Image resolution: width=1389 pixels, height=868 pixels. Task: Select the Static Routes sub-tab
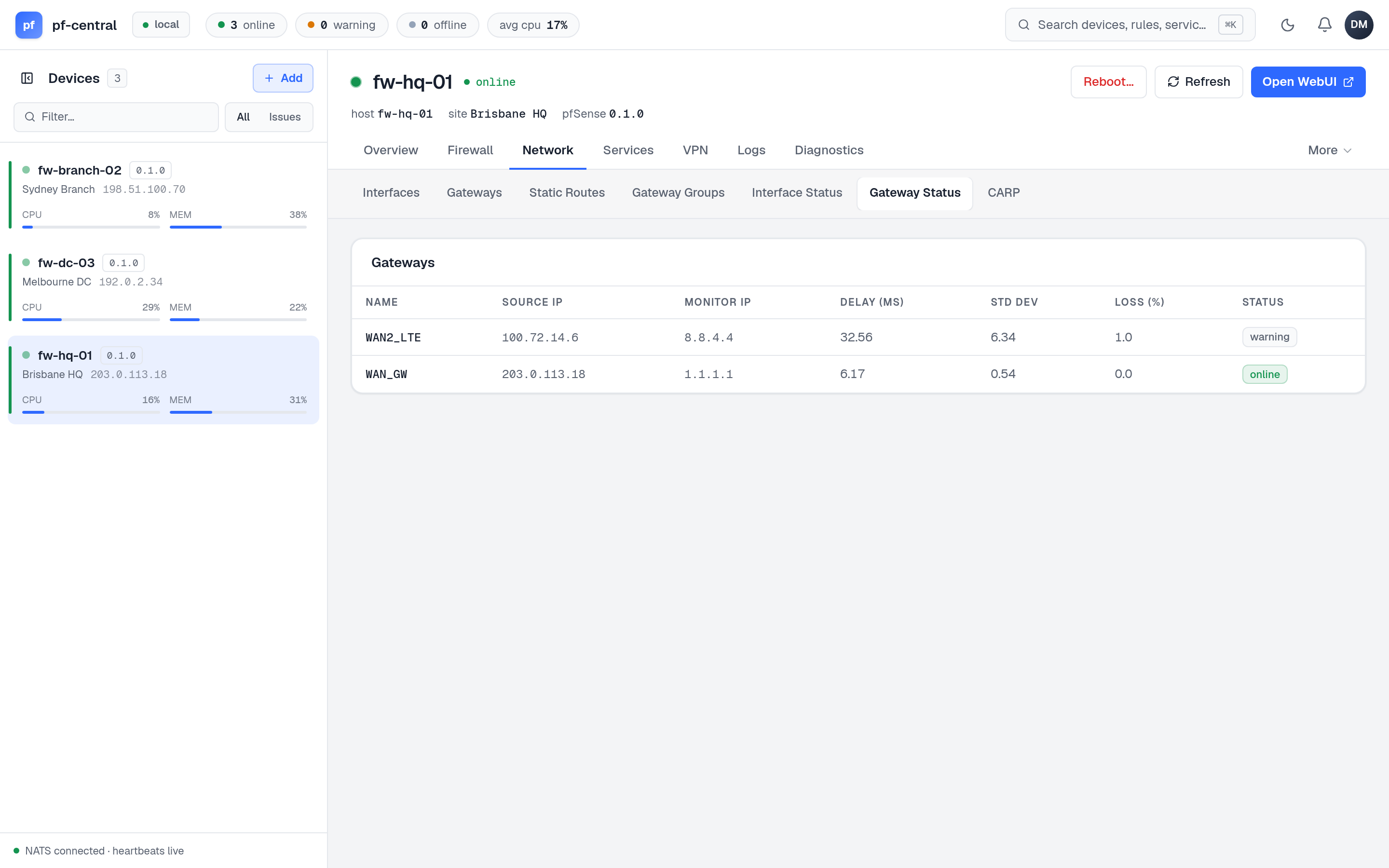tap(567, 193)
